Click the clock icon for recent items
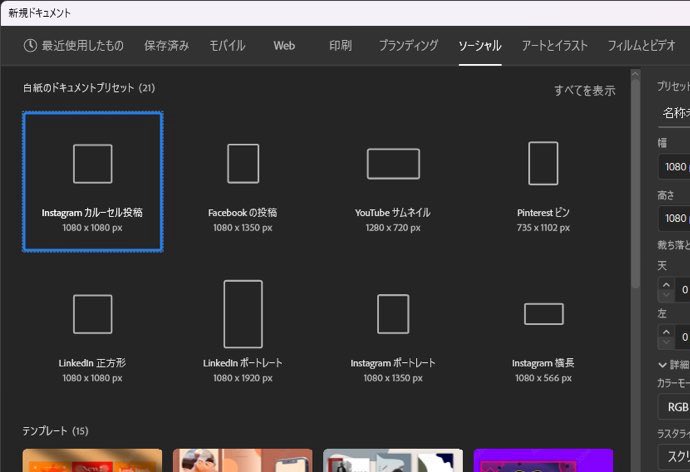This screenshot has height=472, width=690. (30, 45)
